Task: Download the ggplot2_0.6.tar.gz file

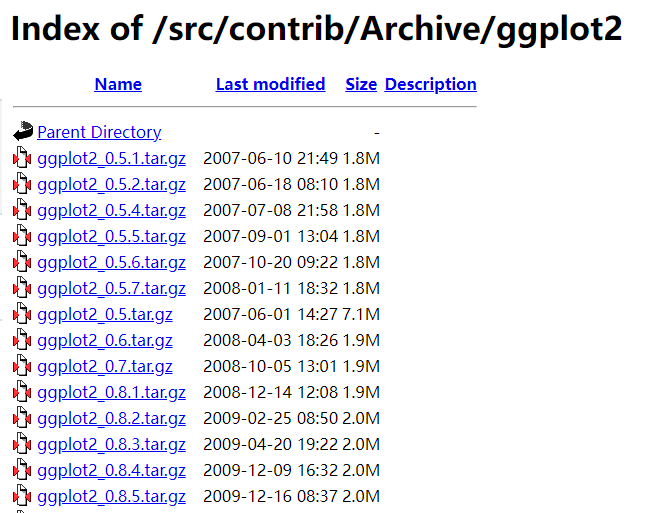Action: (105, 340)
